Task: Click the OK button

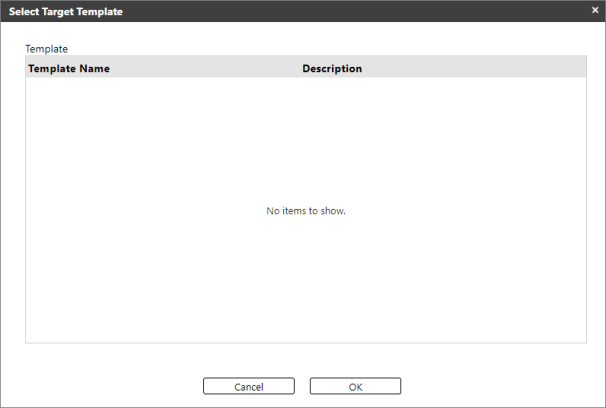Action: [355, 386]
